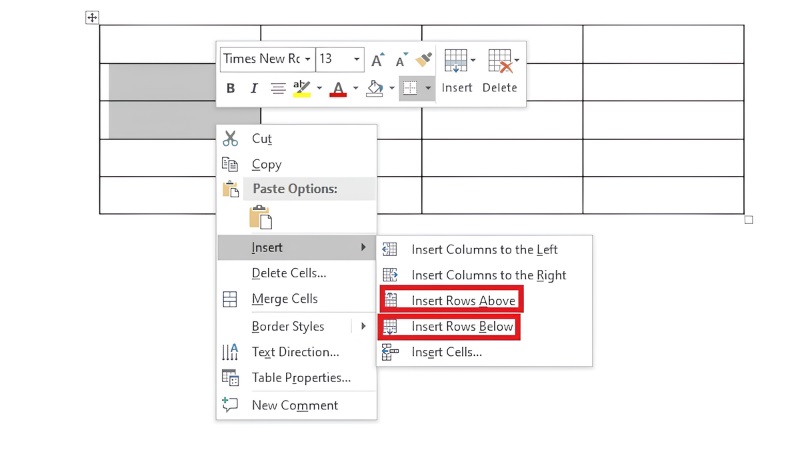The height and width of the screenshot is (450, 800).
Task: Open the Border Styles submenu
Action: coord(297,326)
